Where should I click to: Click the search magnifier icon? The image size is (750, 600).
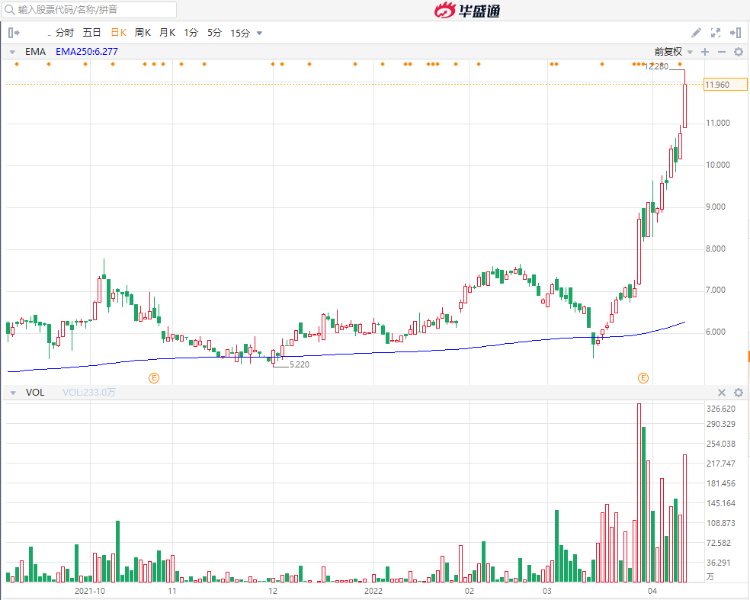tap(9, 10)
